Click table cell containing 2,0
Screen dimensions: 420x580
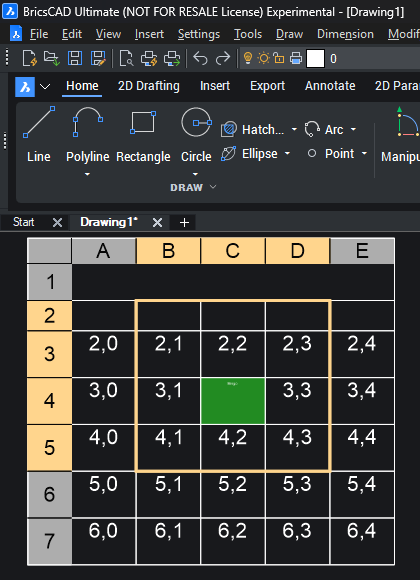(103, 354)
